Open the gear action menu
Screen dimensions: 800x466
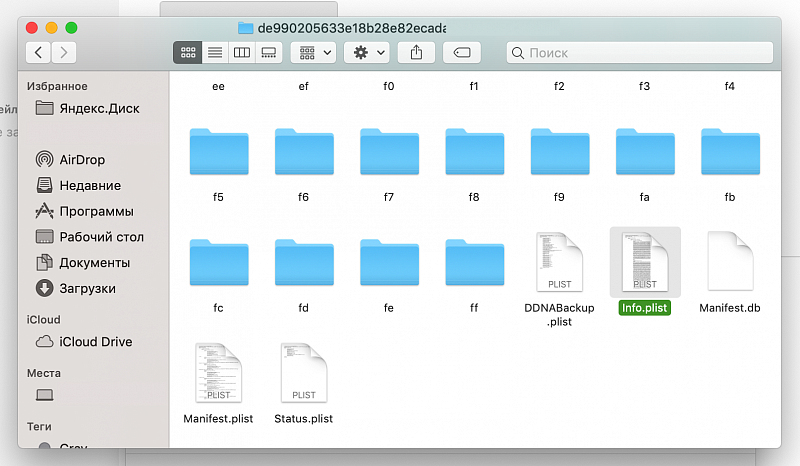coord(366,52)
